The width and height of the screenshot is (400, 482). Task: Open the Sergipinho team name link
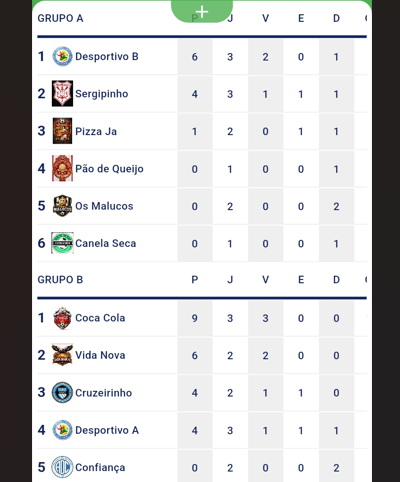pos(102,94)
